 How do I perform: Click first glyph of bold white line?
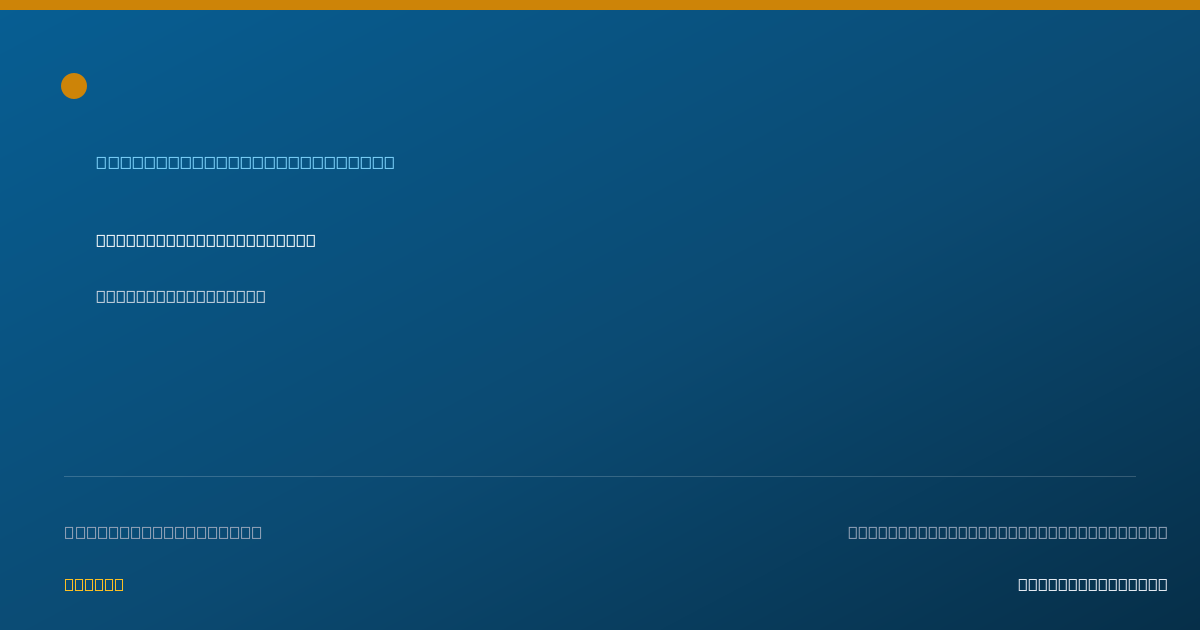[101, 240]
